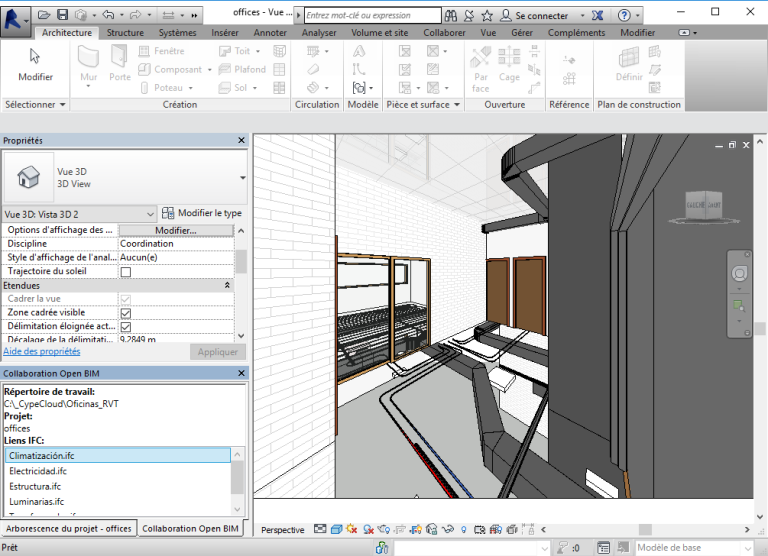
Task: Open the Vue 3D type selector dropdown
Action: [242, 178]
